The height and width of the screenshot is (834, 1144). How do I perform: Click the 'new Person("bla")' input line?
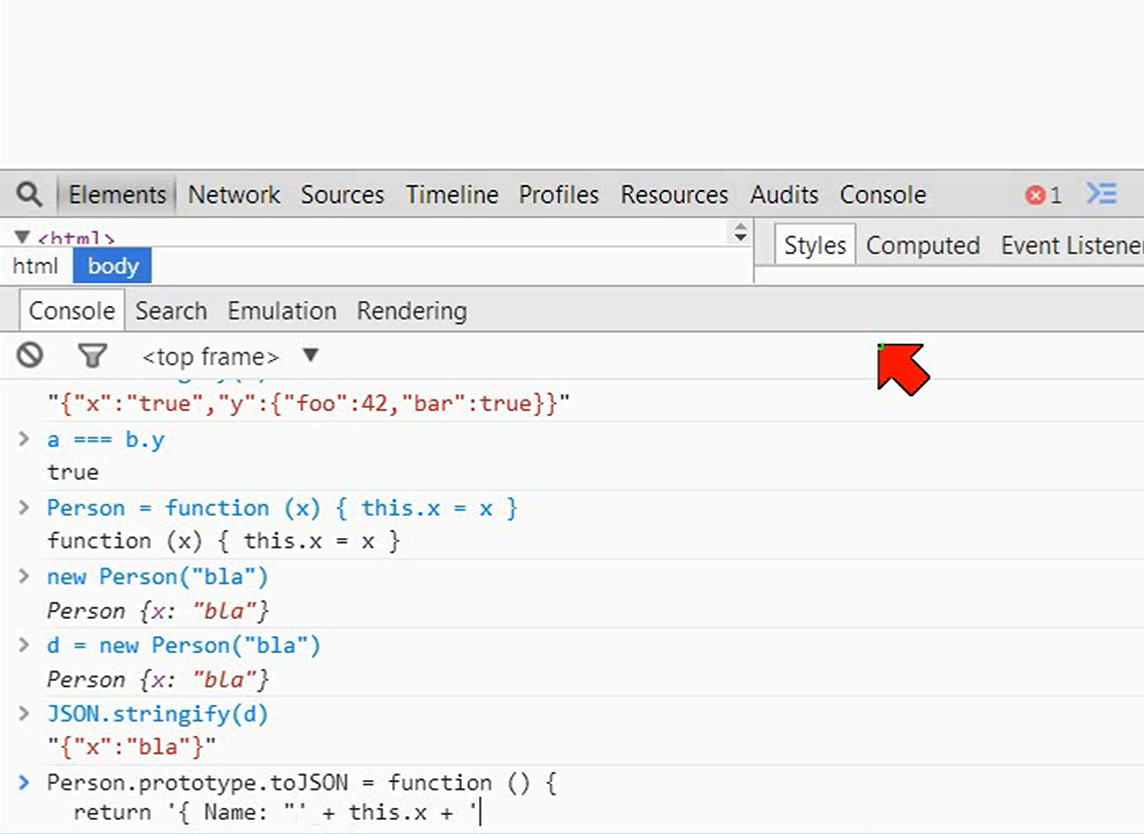pos(158,576)
